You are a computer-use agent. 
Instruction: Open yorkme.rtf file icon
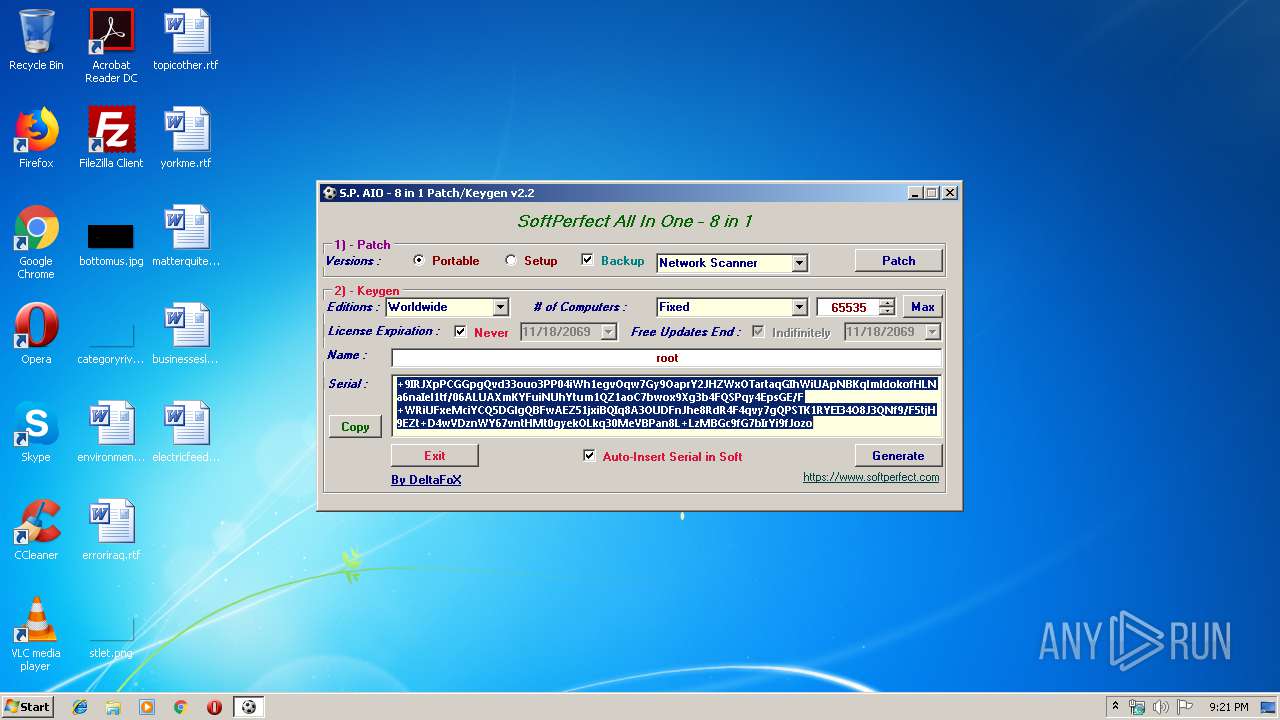(x=186, y=138)
